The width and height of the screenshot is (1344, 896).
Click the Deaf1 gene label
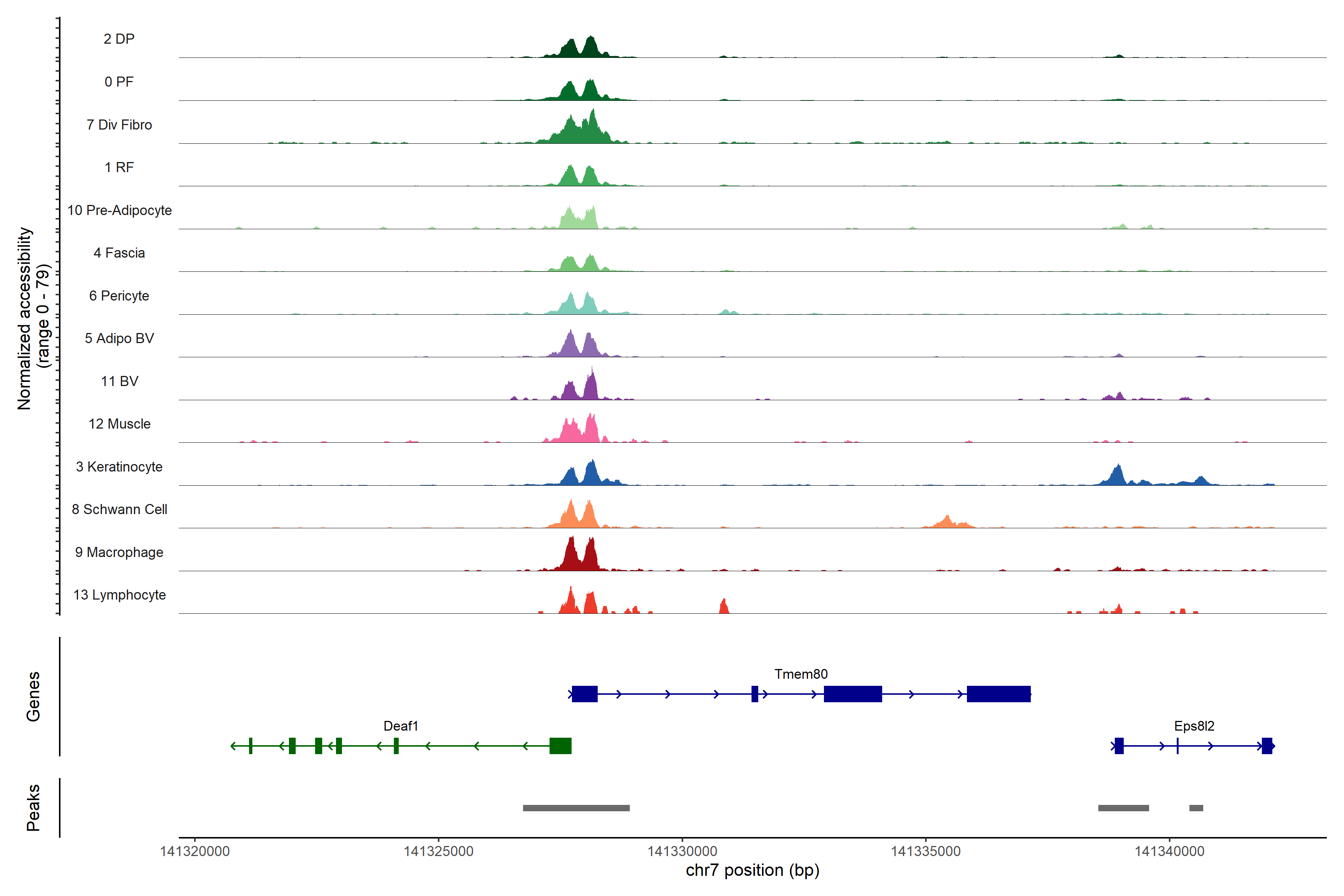(401, 726)
